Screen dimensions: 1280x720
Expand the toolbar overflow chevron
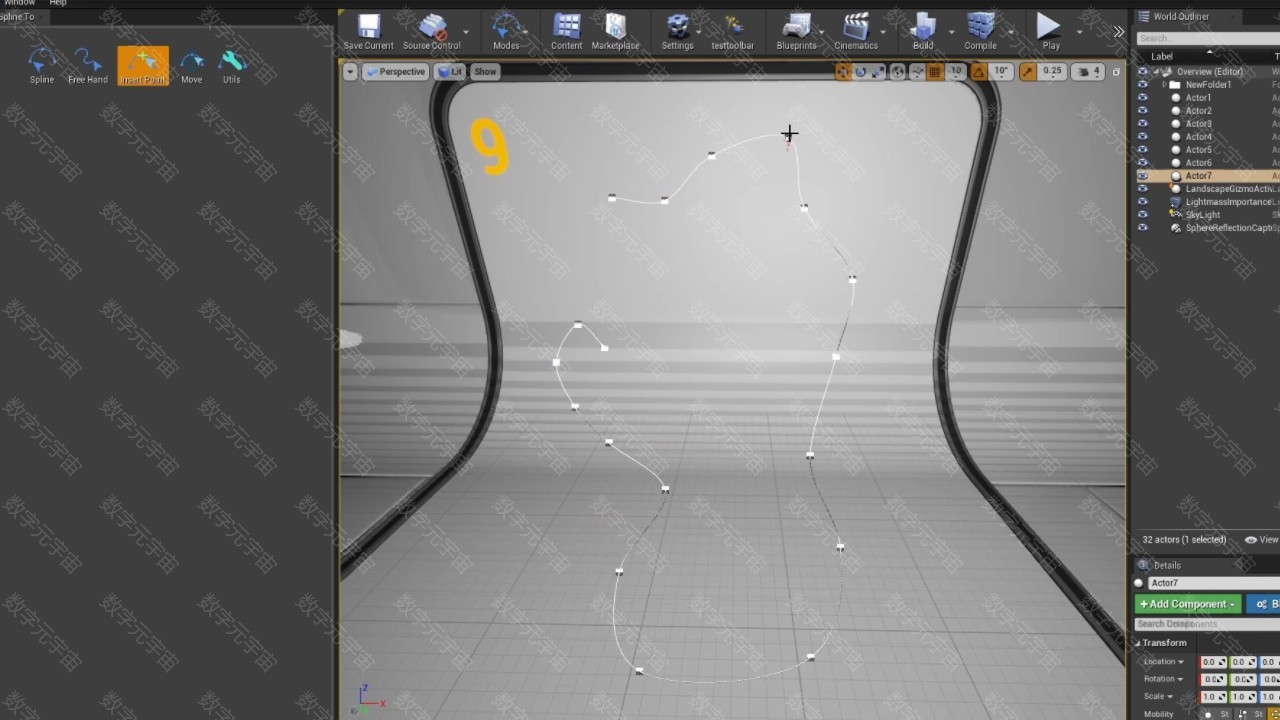(x=1118, y=32)
